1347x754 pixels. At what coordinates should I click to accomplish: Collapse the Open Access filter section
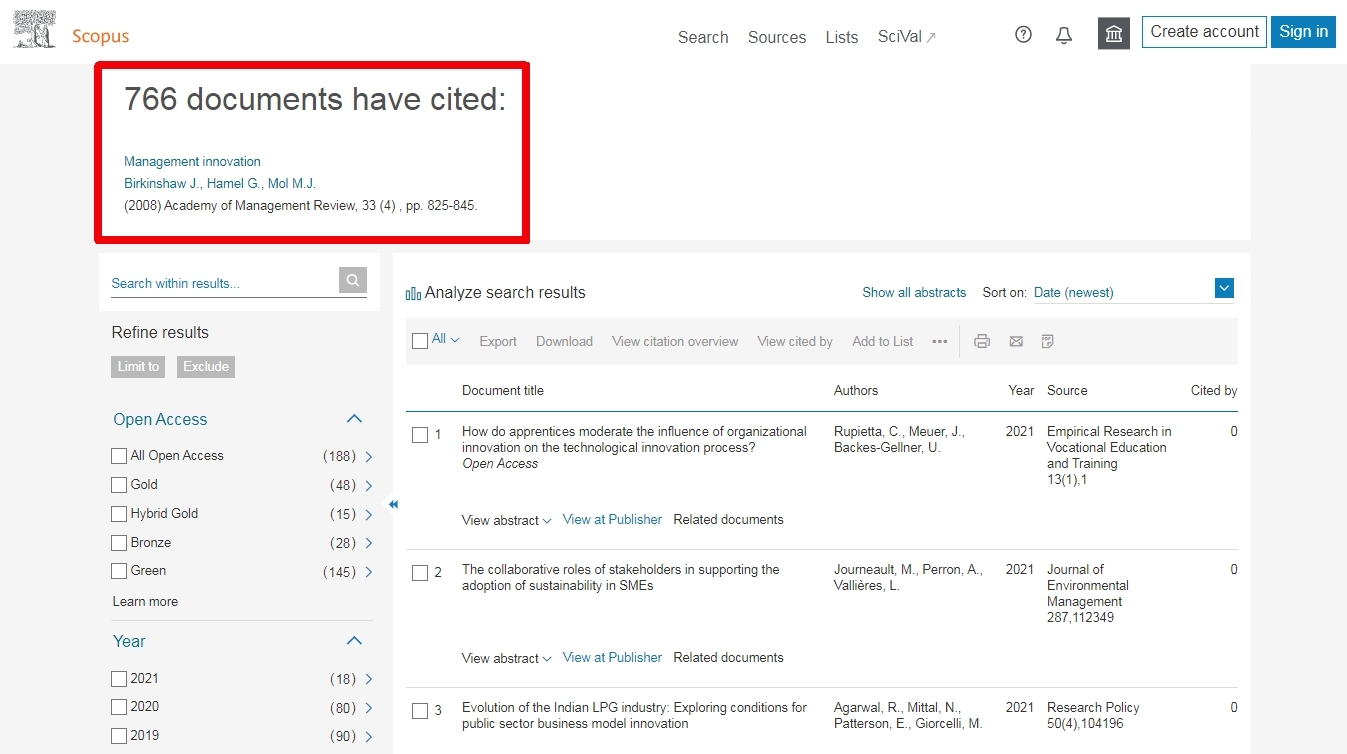coord(354,419)
